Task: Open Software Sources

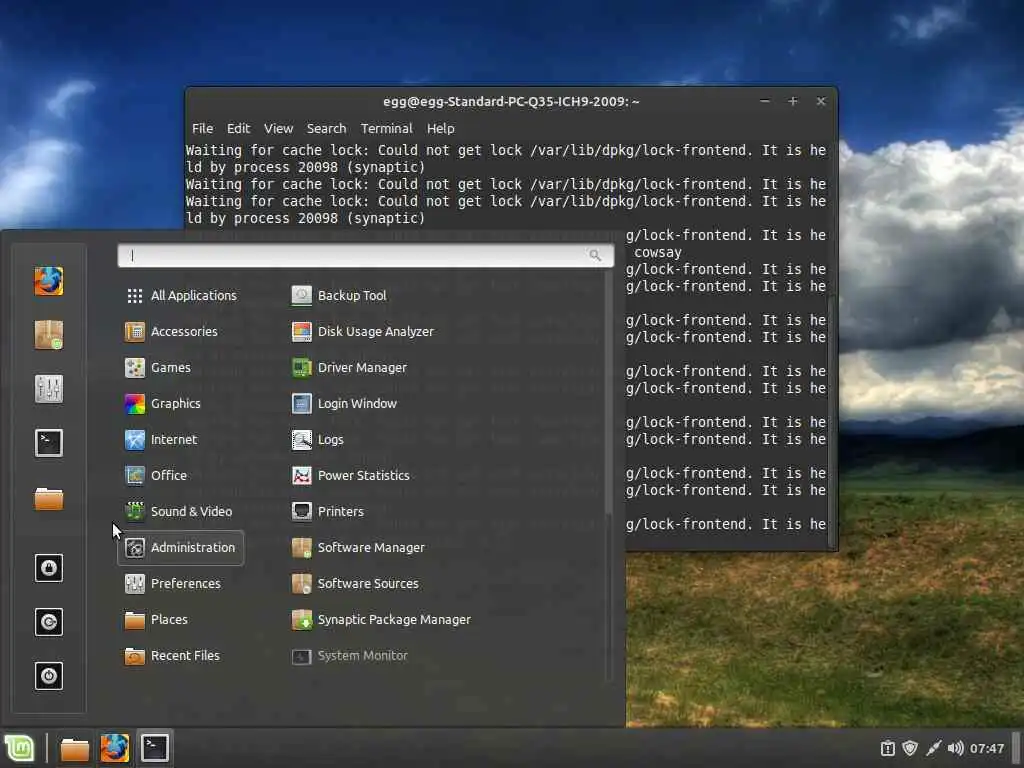Action: click(355, 584)
